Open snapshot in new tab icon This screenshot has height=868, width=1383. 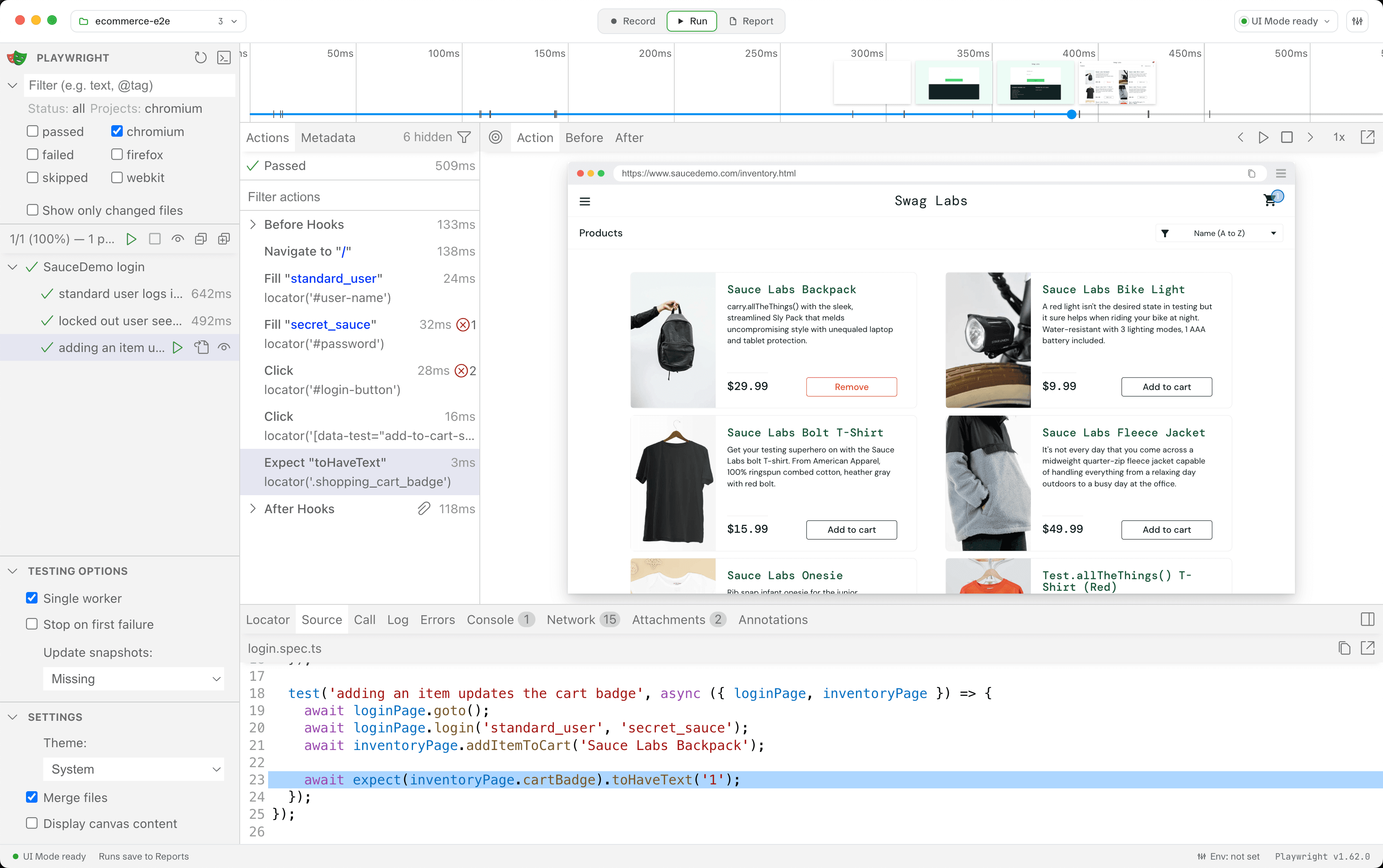pos(1367,137)
